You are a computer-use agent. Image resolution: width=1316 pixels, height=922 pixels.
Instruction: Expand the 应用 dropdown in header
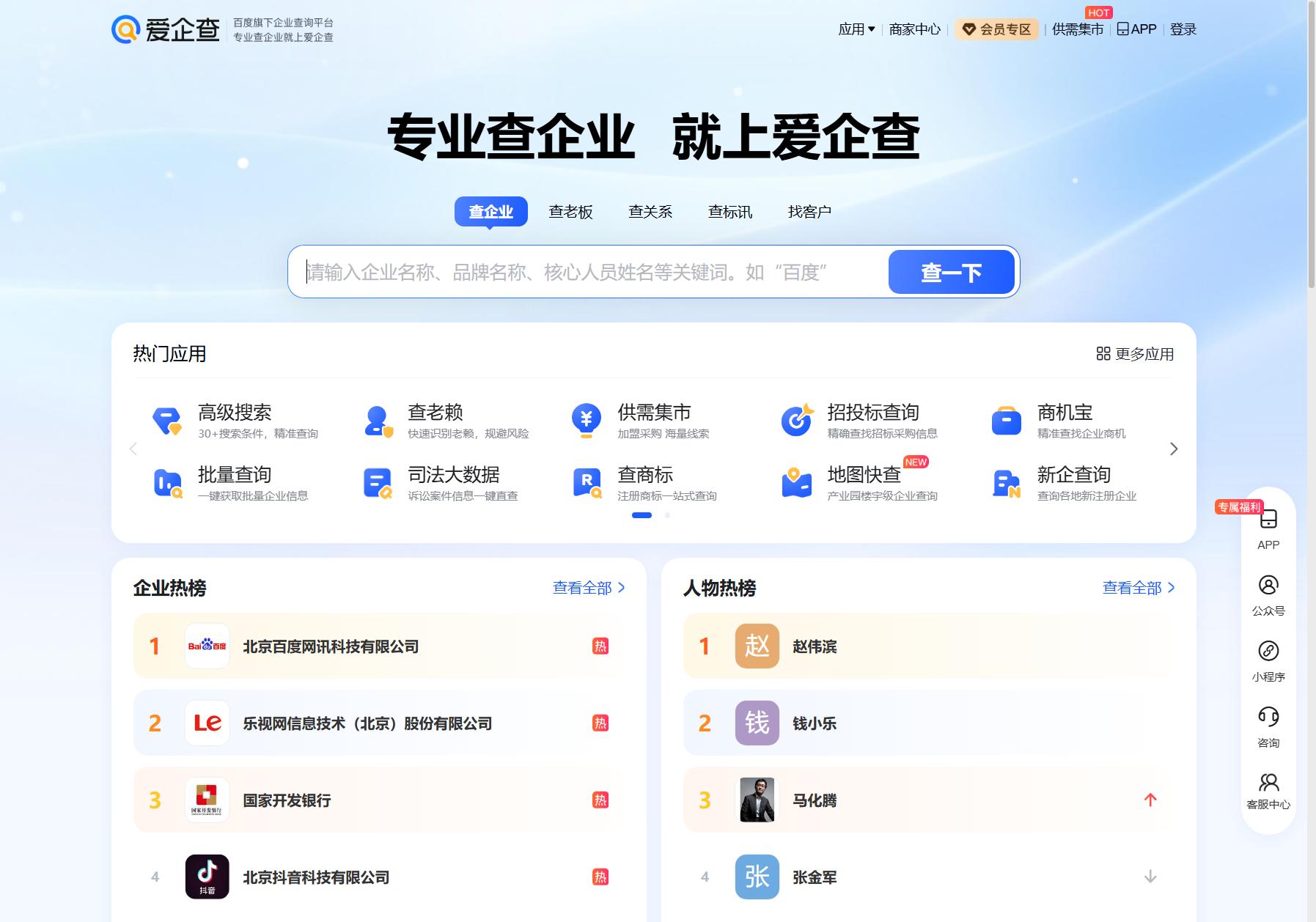(857, 29)
